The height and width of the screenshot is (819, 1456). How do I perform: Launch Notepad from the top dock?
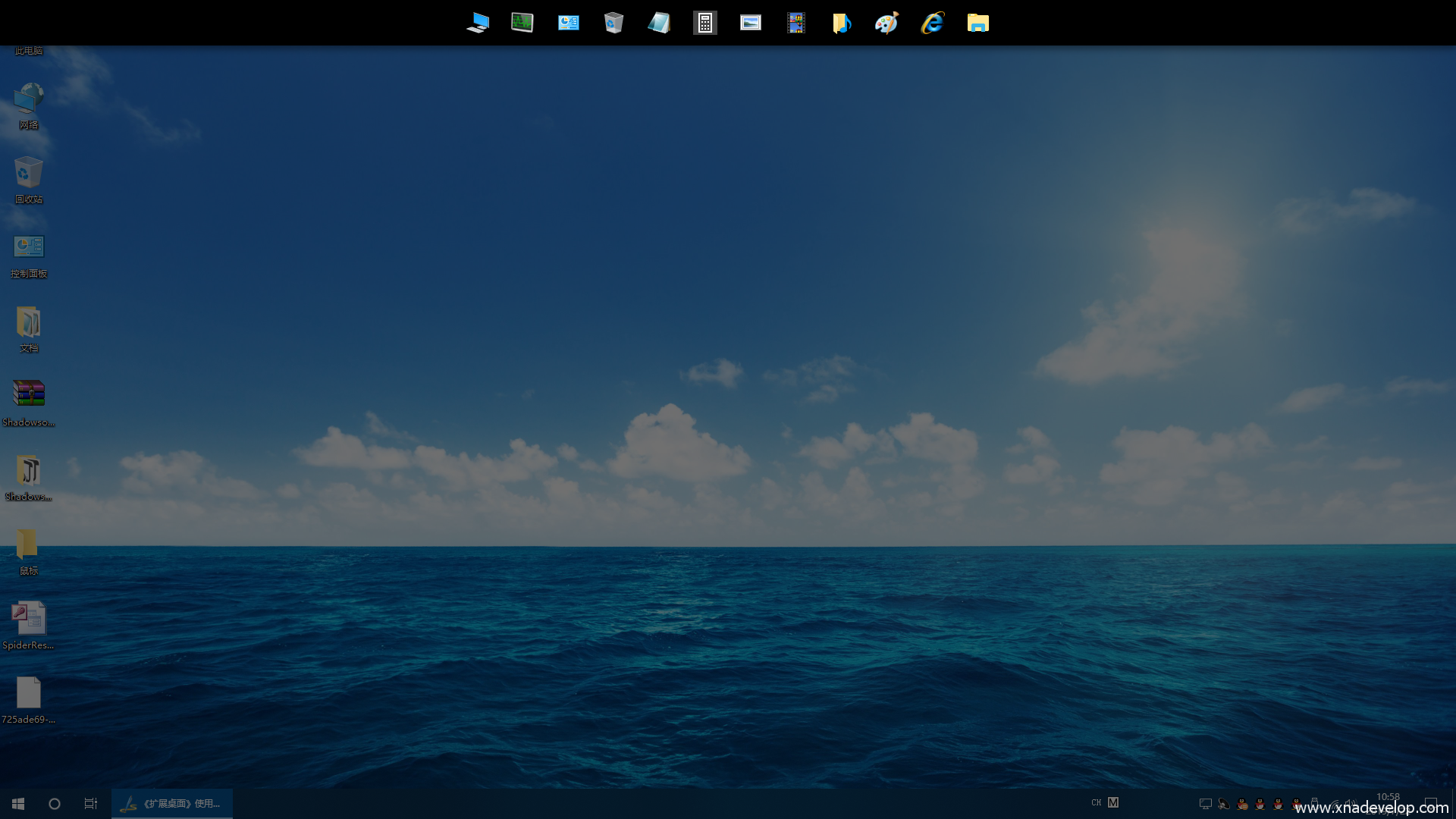pos(659,23)
